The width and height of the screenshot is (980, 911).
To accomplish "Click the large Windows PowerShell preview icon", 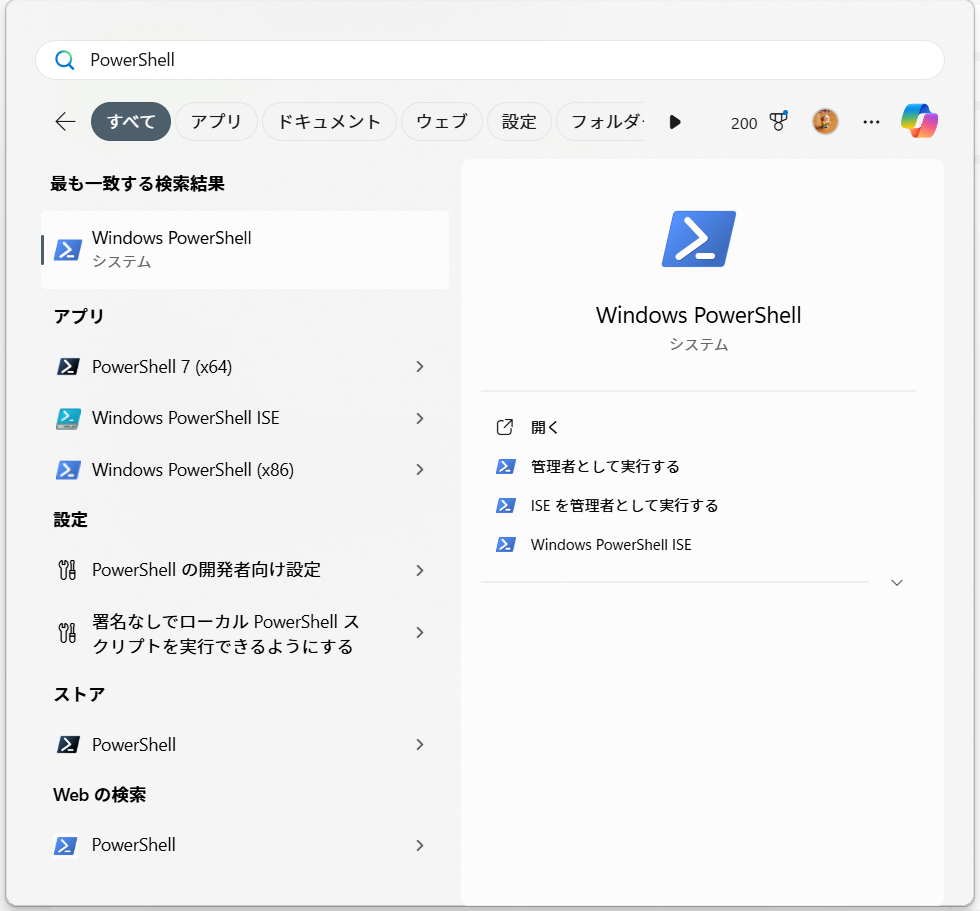I will click(698, 238).
